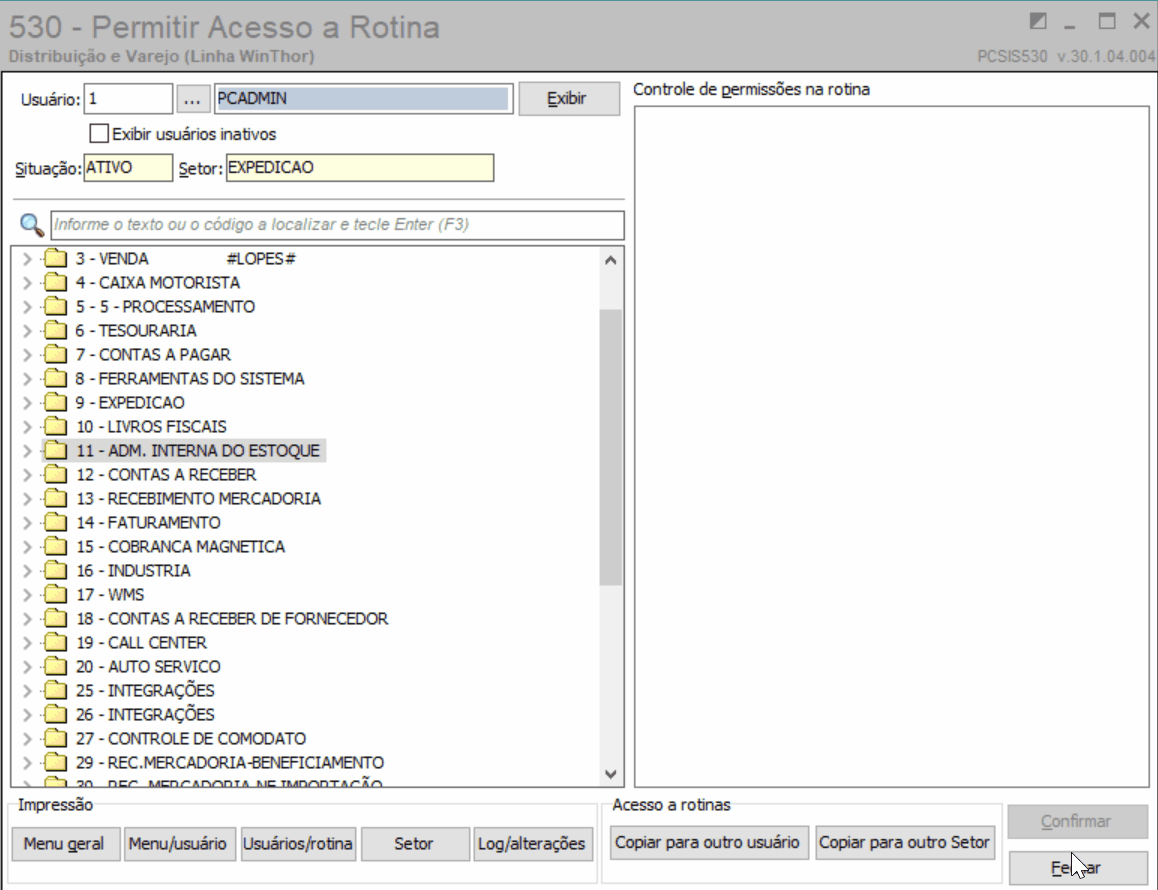Click folder icon of 3 - VENDA
Viewport: 1158px width, 890px height.
pos(55,259)
